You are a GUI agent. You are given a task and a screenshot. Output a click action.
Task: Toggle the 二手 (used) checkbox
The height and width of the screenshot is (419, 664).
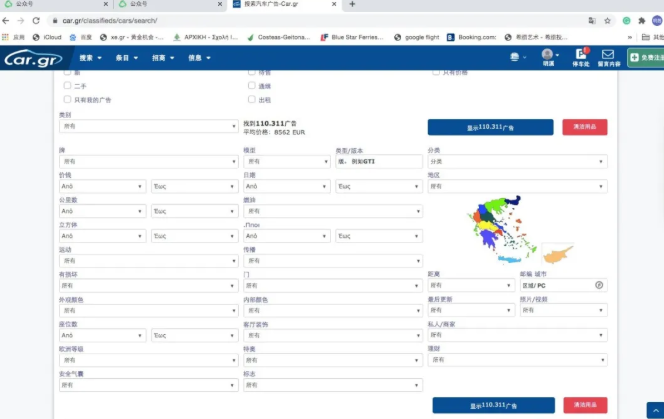67,86
